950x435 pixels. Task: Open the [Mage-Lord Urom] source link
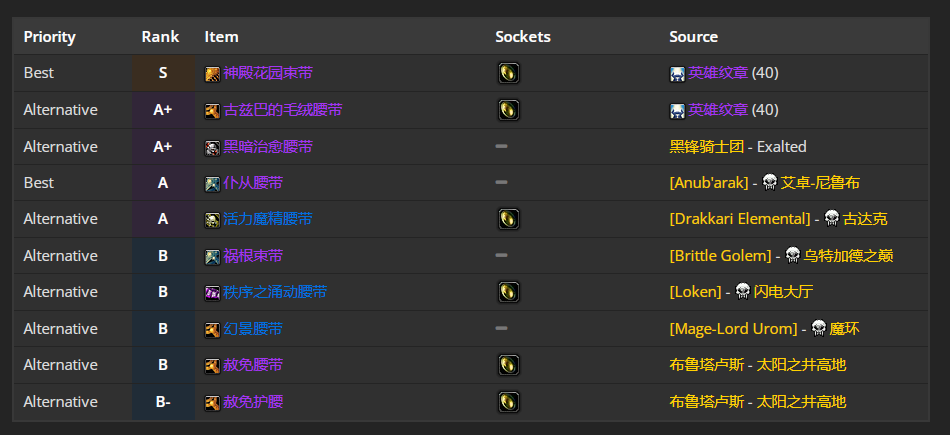click(733, 328)
